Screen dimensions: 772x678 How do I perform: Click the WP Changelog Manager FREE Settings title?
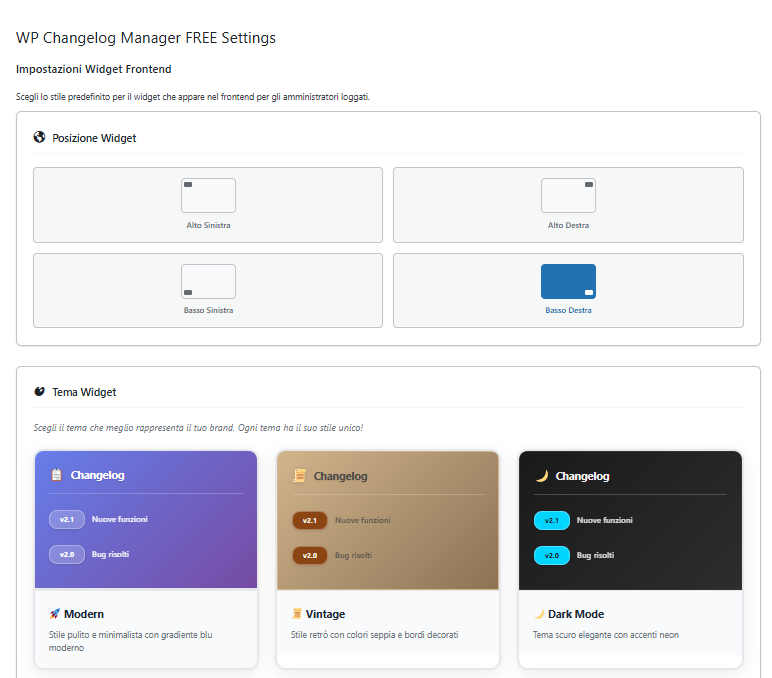pyautogui.click(x=146, y=38)
